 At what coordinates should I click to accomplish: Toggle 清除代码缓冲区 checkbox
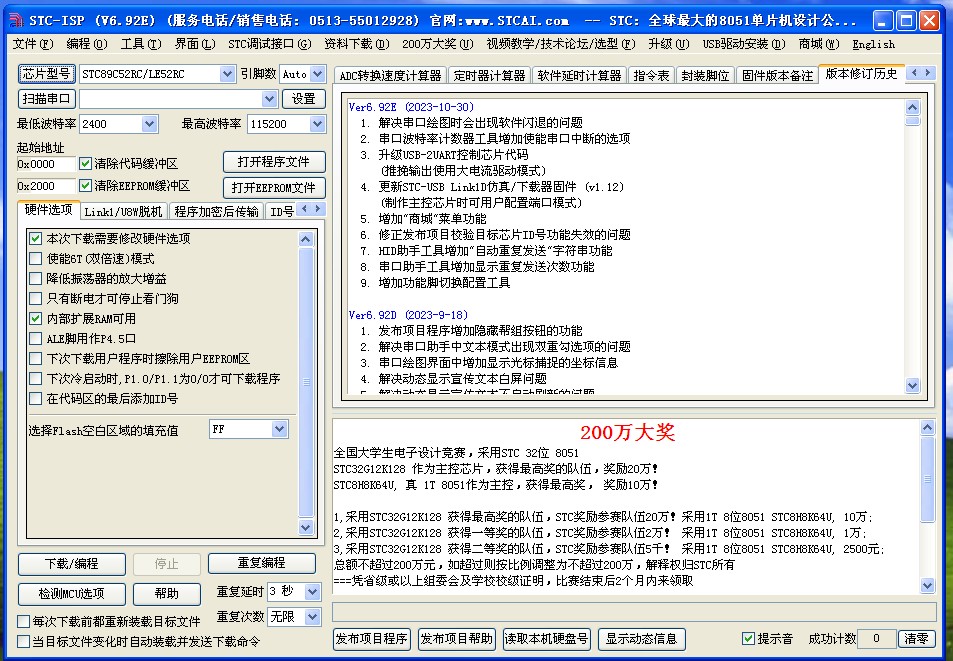(x=85, y=164)
